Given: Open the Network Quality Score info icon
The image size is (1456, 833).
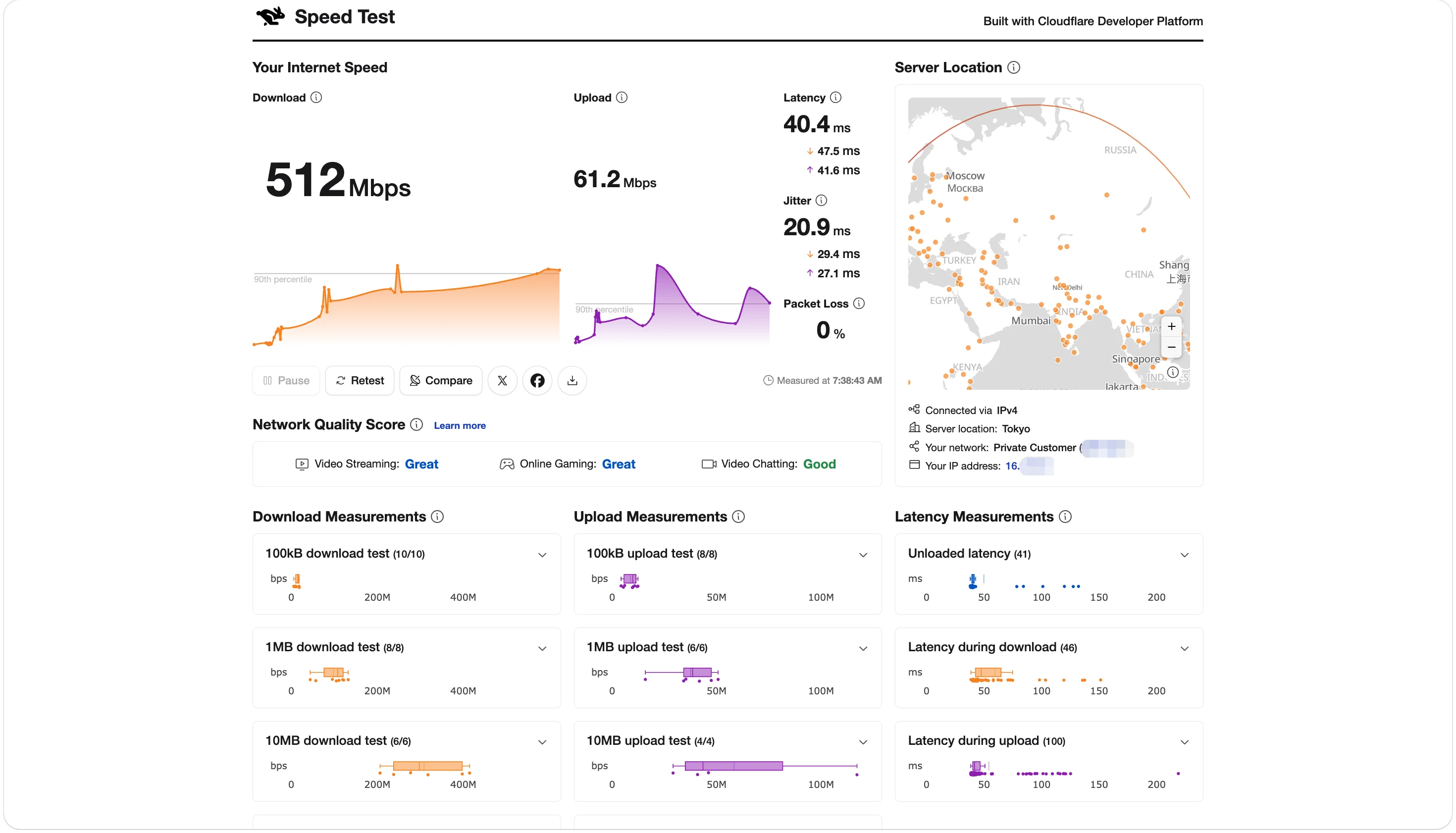Looking at the screenshot, I should tap(417, 424).
